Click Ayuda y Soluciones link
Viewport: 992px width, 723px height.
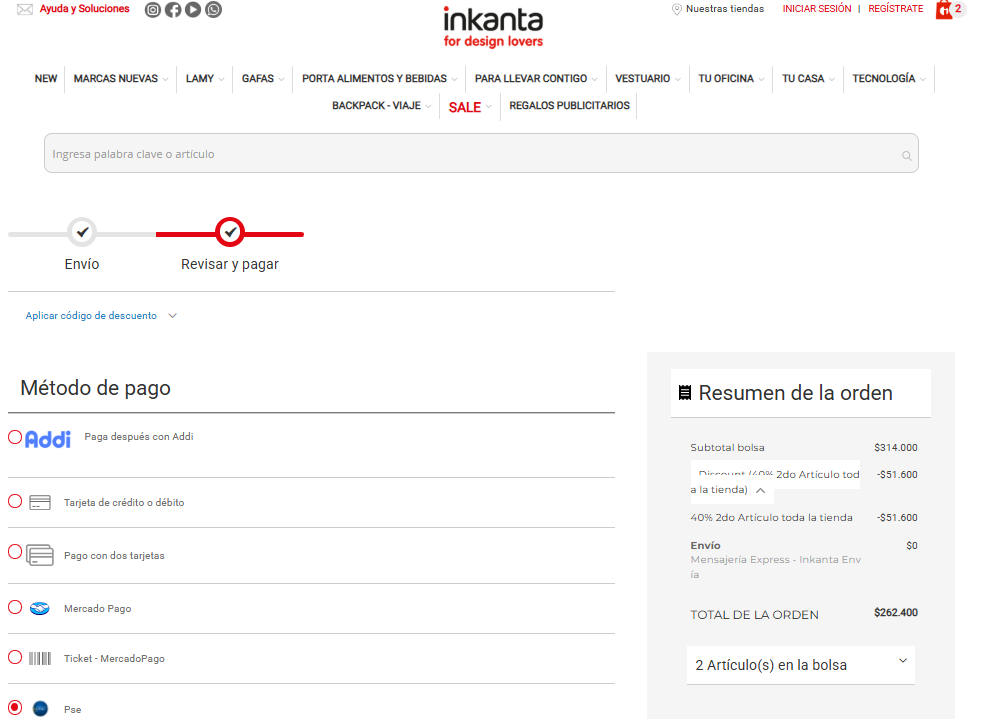point(84,9)
